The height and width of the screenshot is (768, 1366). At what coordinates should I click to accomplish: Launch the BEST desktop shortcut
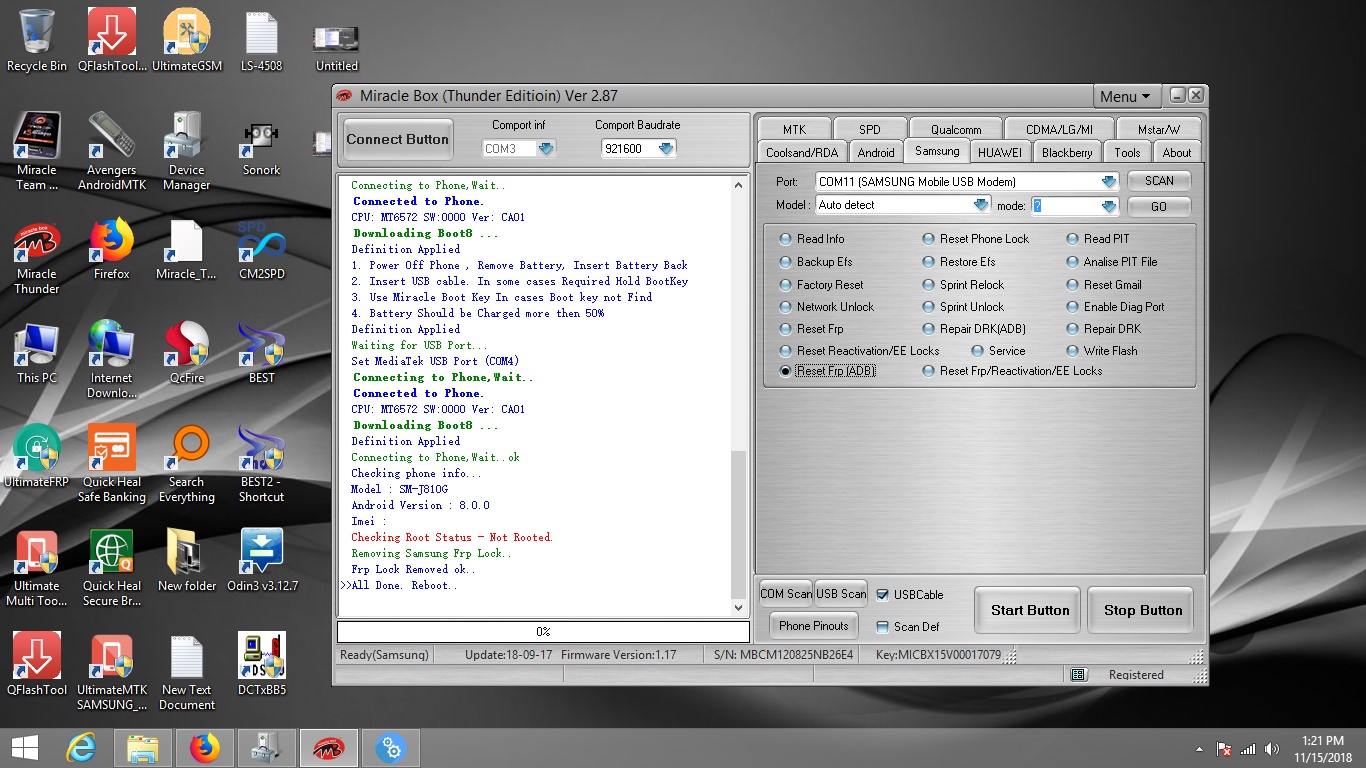pyautogui.click(x=261, y=353)
